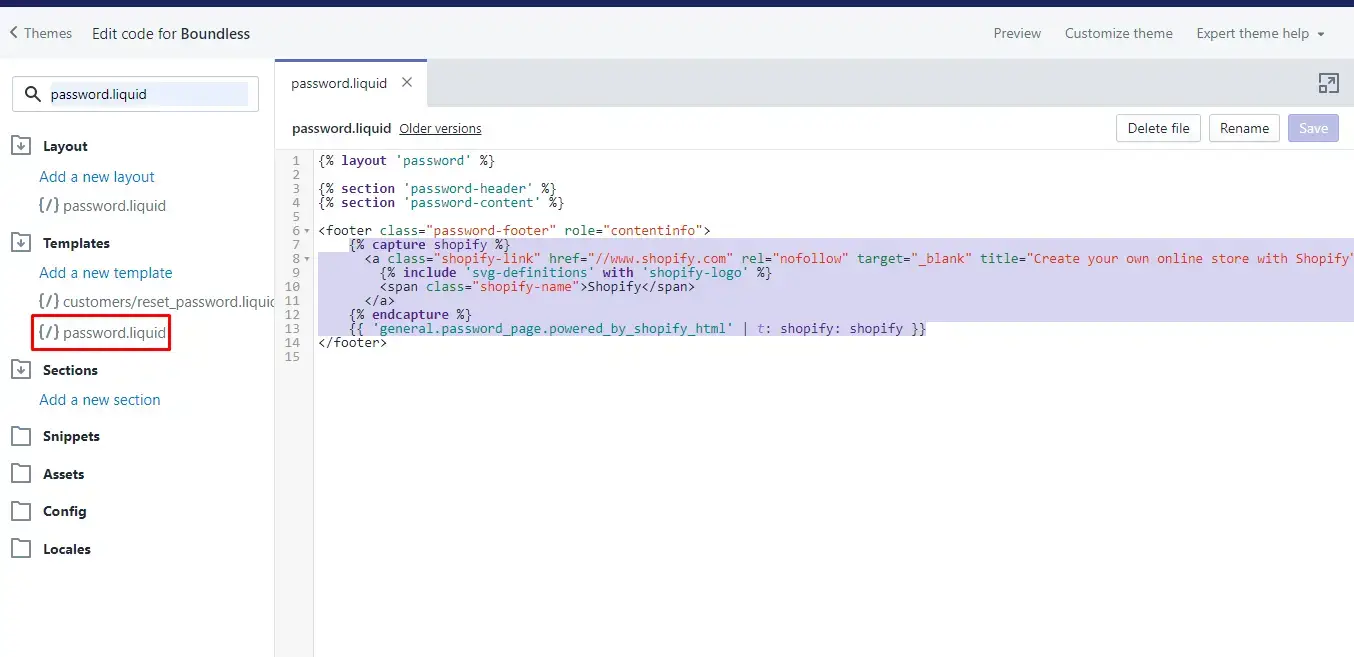Fold code at line 8 arrow
Viewport: 1354px width, 657px height.
tap(307, 259)
